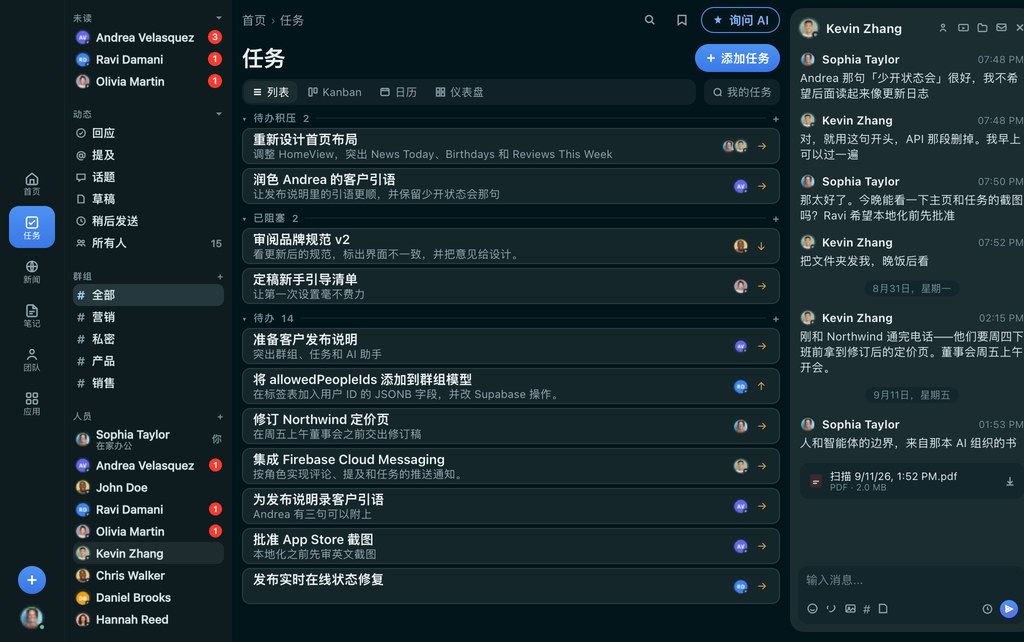This screenshot has width=1024, height=642.
Task: Open the 销售 group channel
Action: tap(148, 383)
